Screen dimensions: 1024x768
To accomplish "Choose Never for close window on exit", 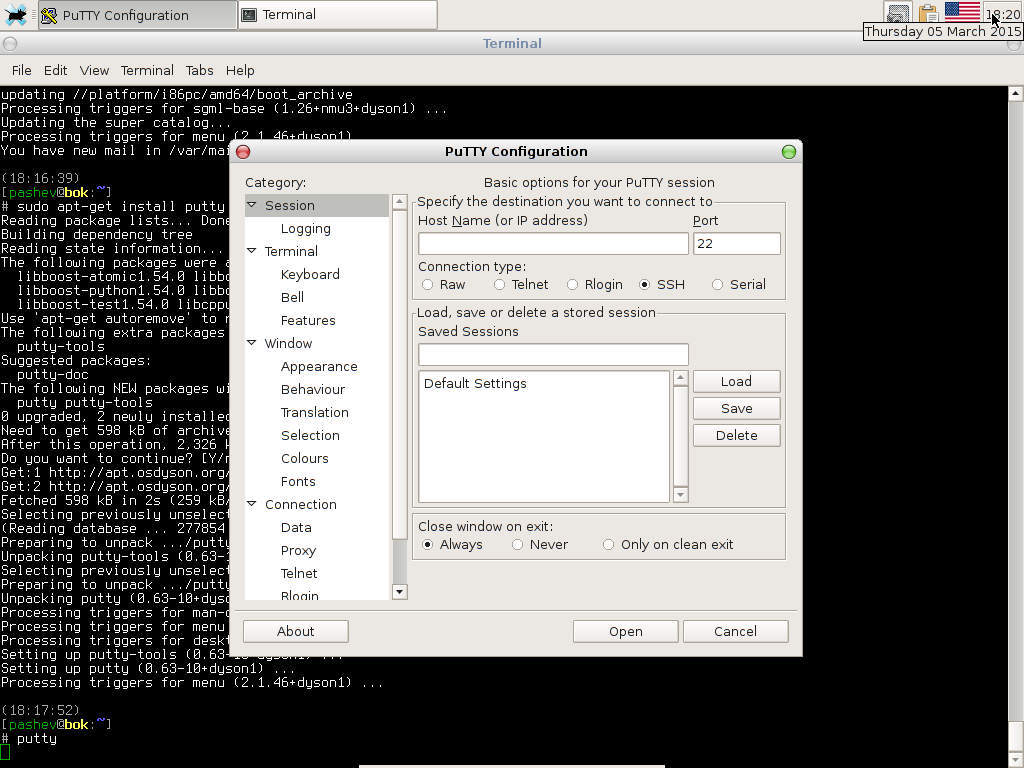I will click(x=518, y=545).
